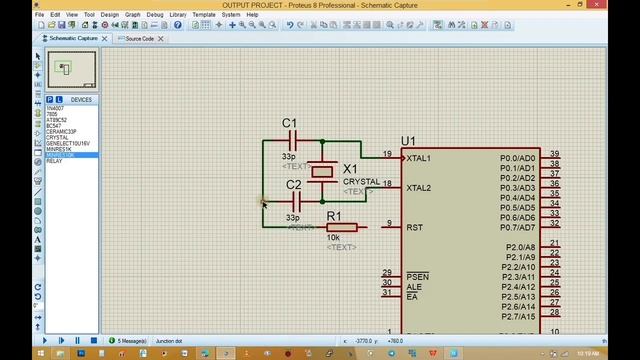Image resolution: width=640 pixels, height=360 pixels.
Task: Select the Junction Dot mode tool
Action: (x=38, y=75)
